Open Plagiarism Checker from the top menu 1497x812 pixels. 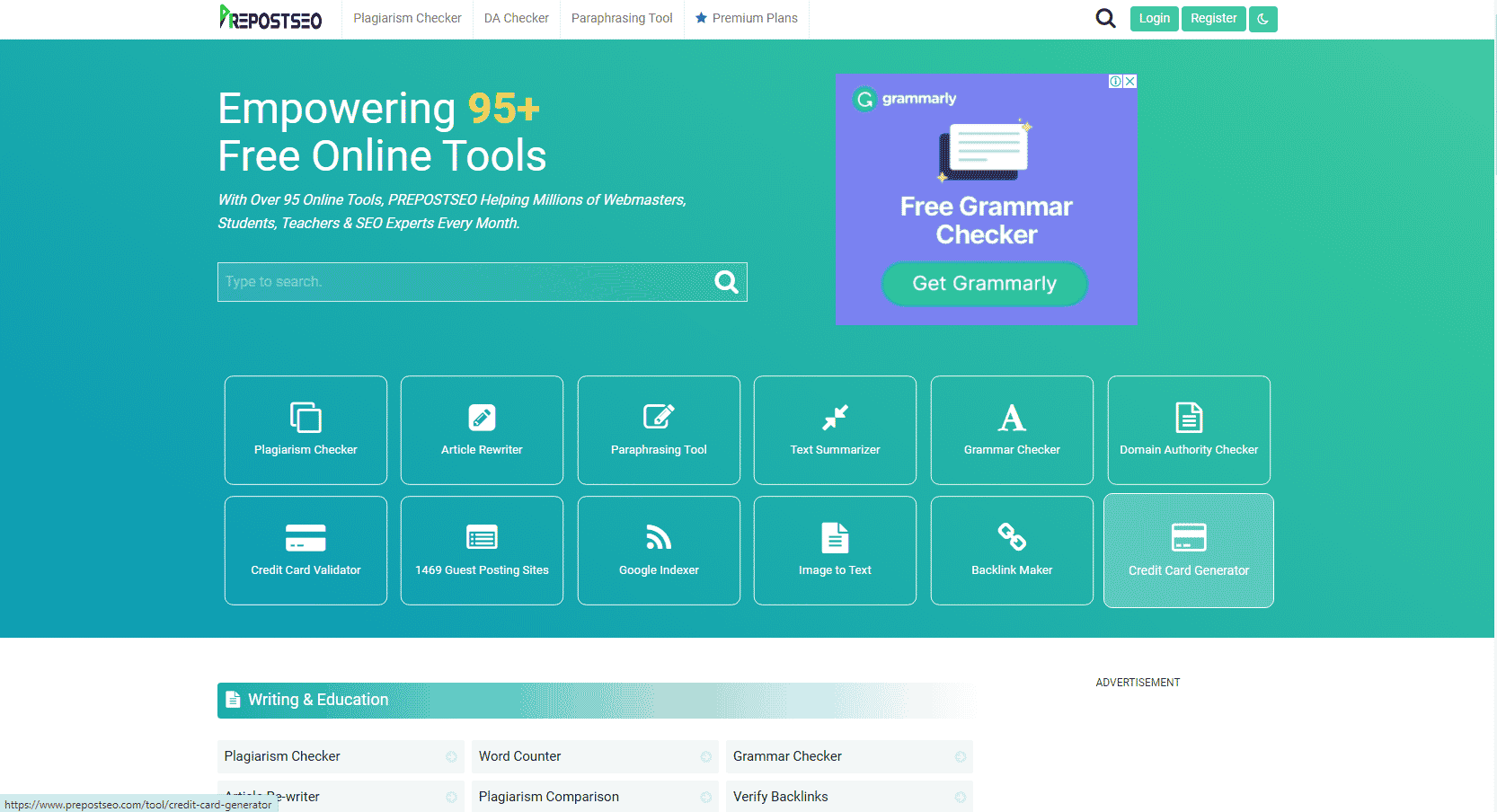[407, 18]
